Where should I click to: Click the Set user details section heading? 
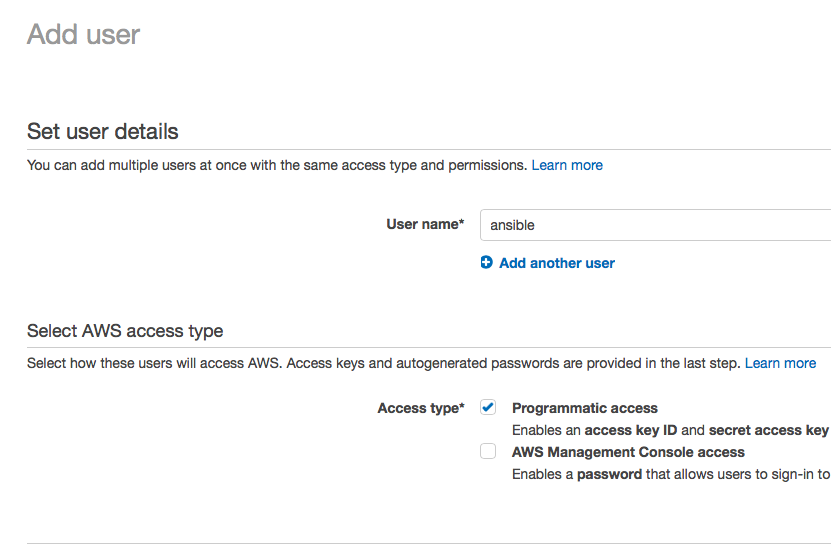click(103, 131)
